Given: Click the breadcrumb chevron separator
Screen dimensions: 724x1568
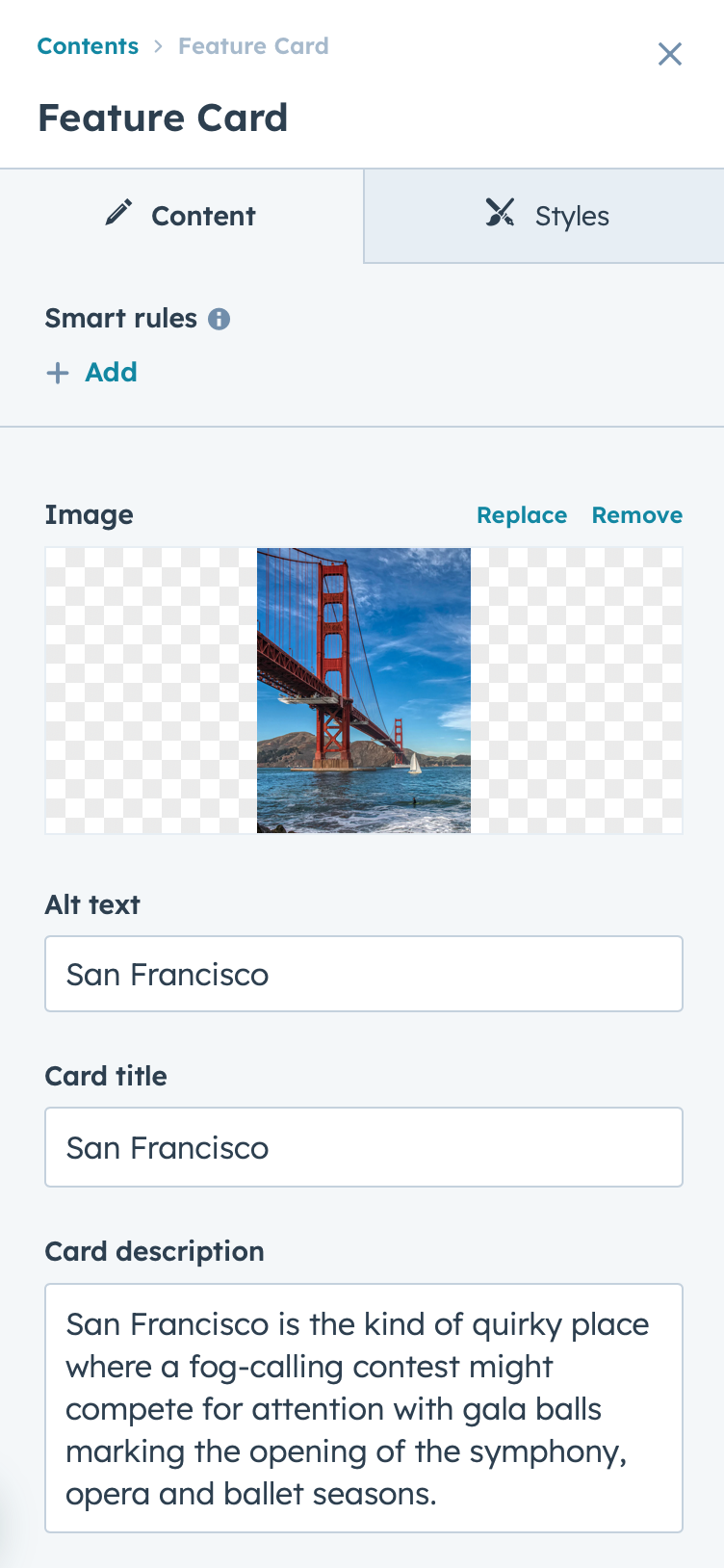Looking at the screenshot, I should 158,46.
